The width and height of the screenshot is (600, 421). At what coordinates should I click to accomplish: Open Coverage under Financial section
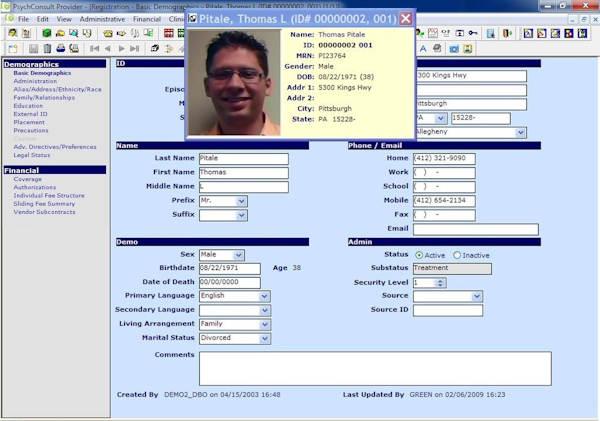pos(28,179)
